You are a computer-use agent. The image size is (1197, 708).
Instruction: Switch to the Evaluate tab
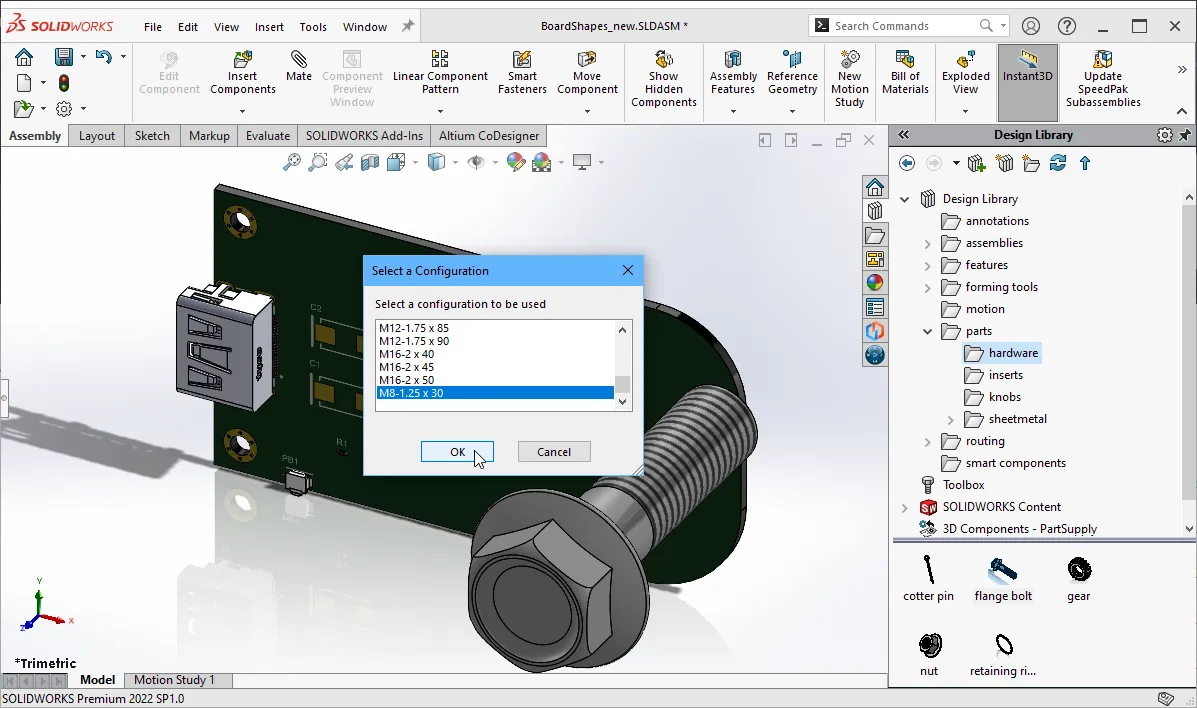coord(268,136)
